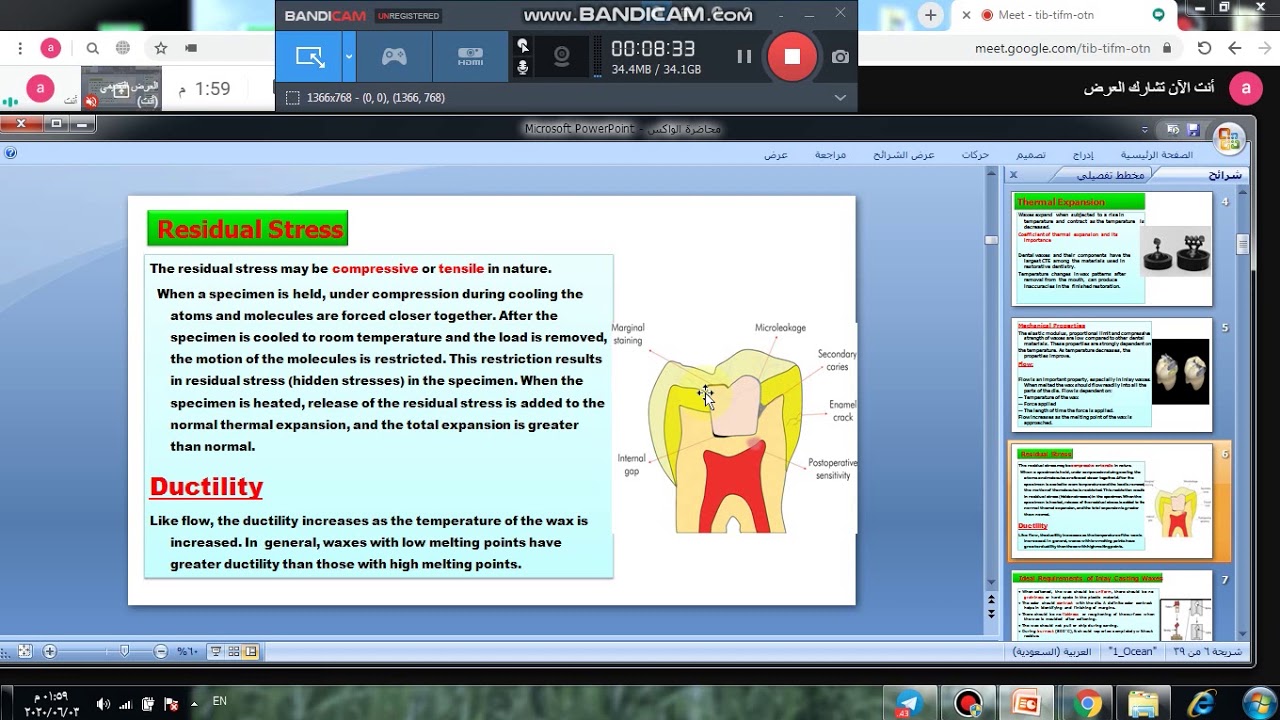Take a screenshot with Bandicam camera icon

[840, 57]
